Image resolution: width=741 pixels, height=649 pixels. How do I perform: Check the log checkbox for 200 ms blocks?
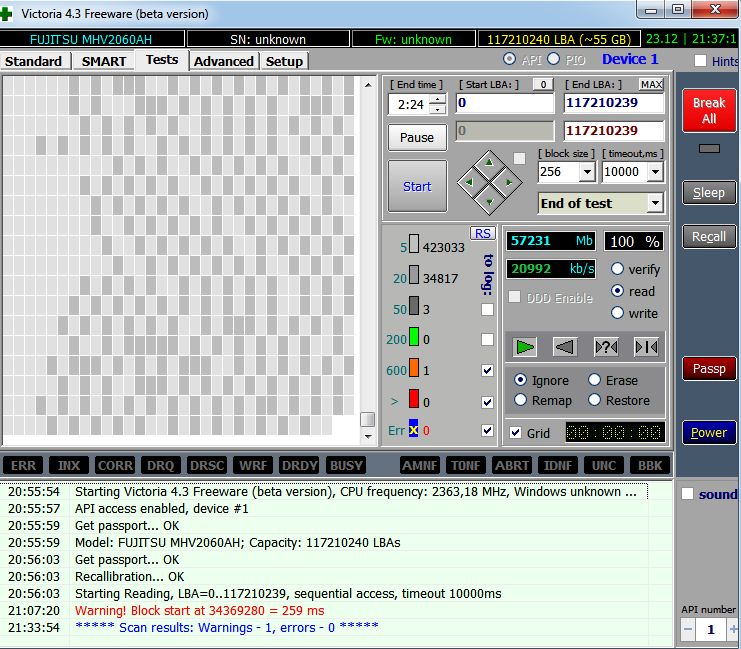[487, 339]
